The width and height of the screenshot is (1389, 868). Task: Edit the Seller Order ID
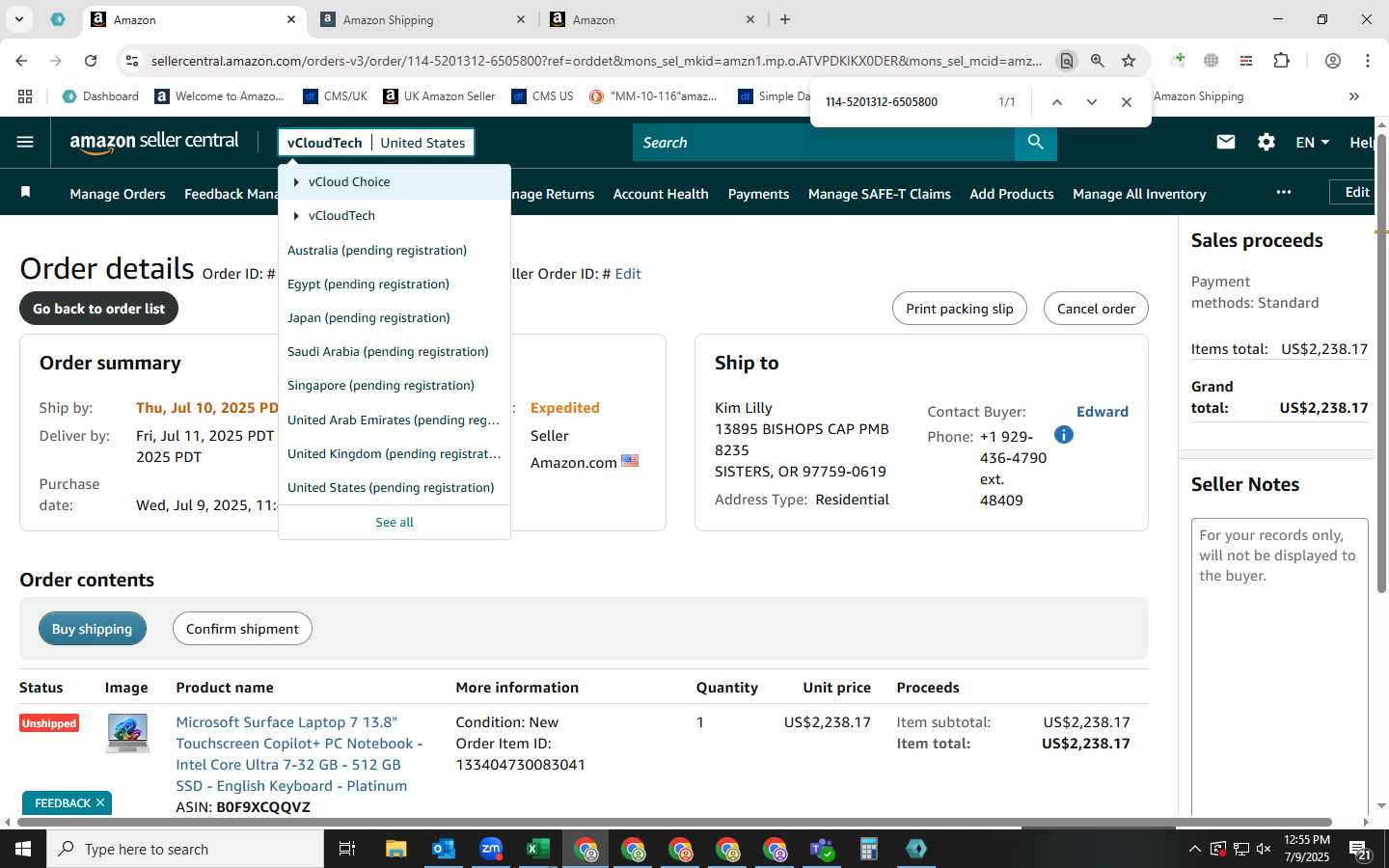628,274
